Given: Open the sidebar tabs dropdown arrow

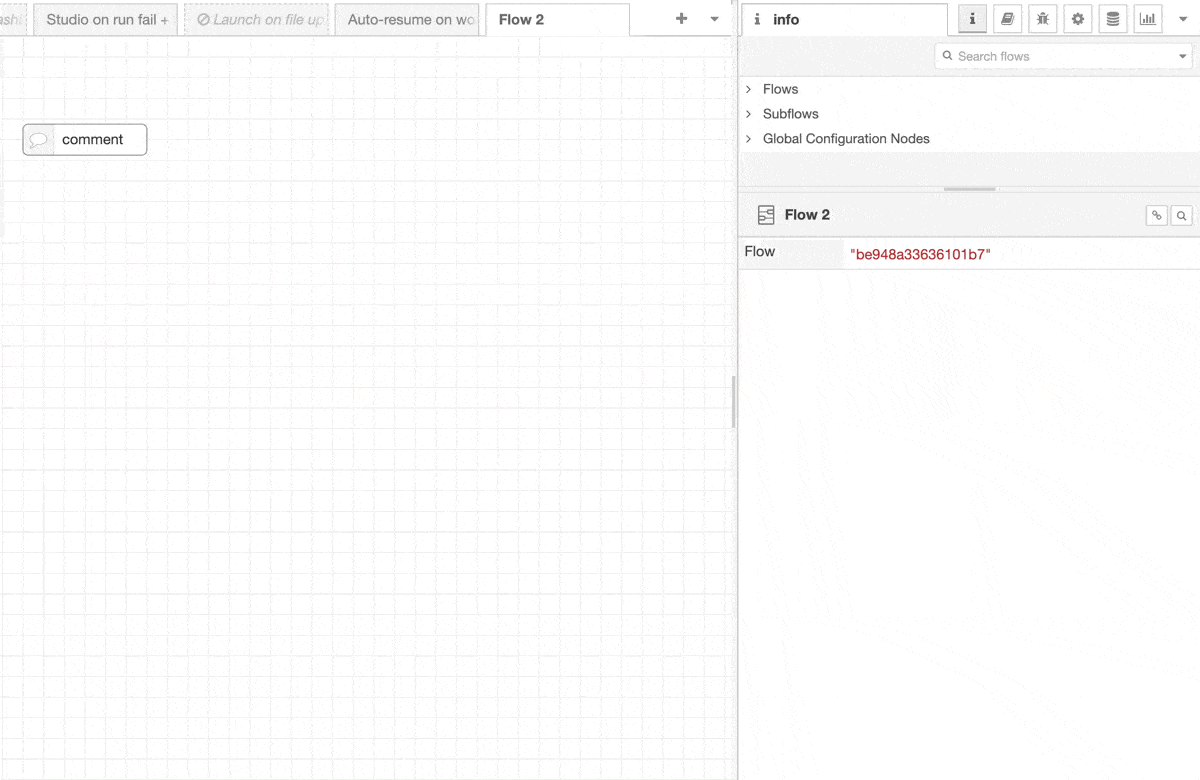Looking at the screenshot, I should [x=1182, y=19].
